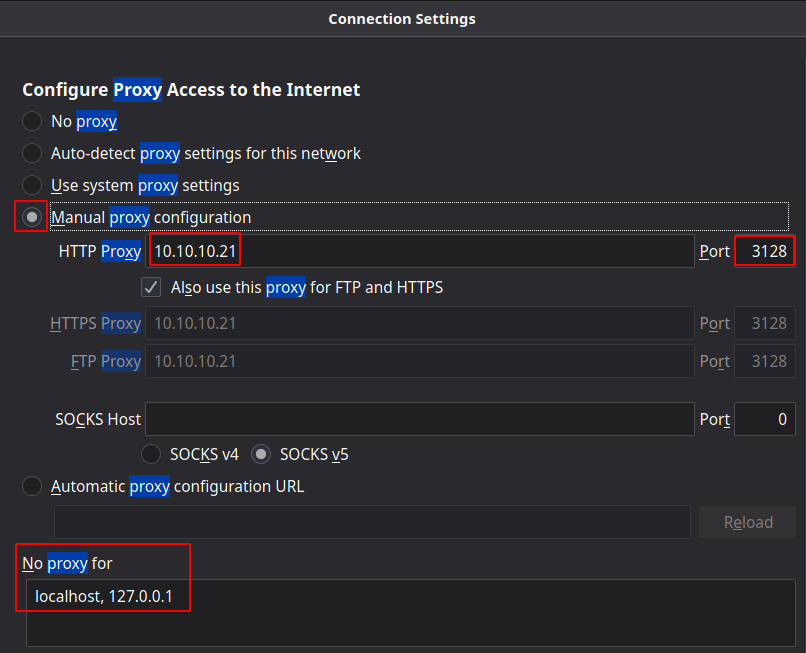The height and width of the screenshot is (653, 806).
Task: Click the HTTP Proxy Port field
Action: tap(765, 251)
